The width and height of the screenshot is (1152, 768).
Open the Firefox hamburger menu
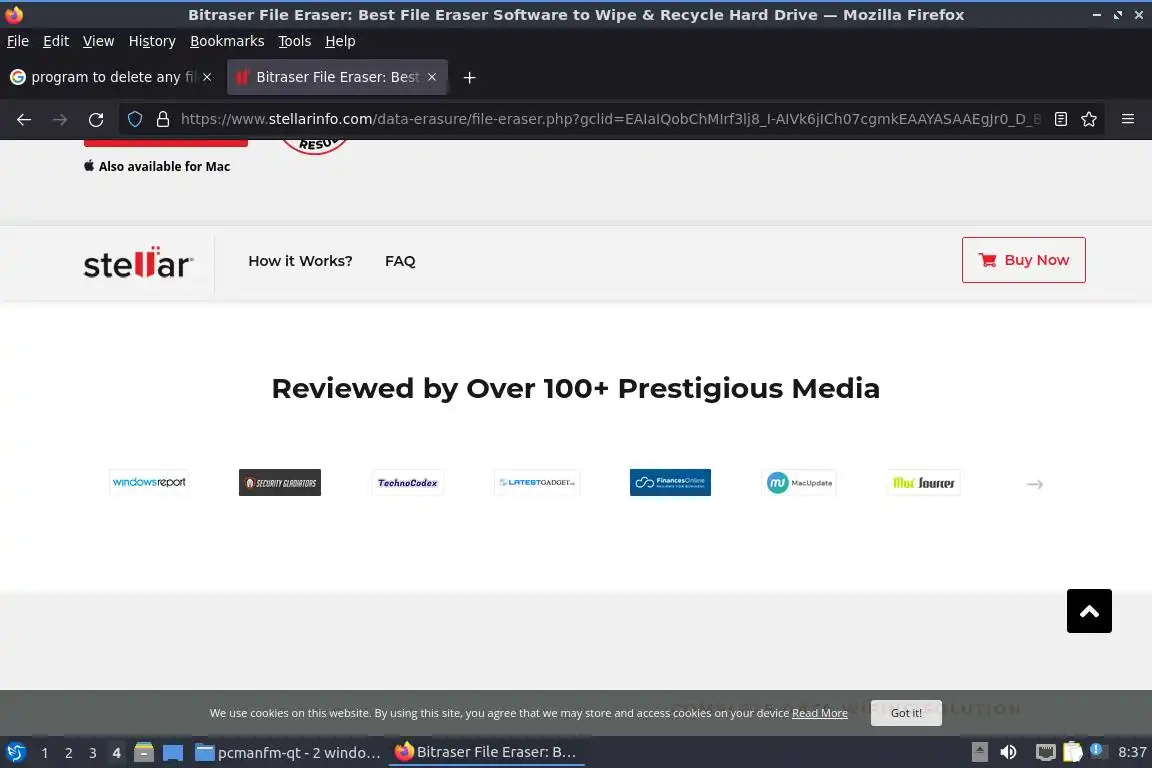tap(1128, 119)
